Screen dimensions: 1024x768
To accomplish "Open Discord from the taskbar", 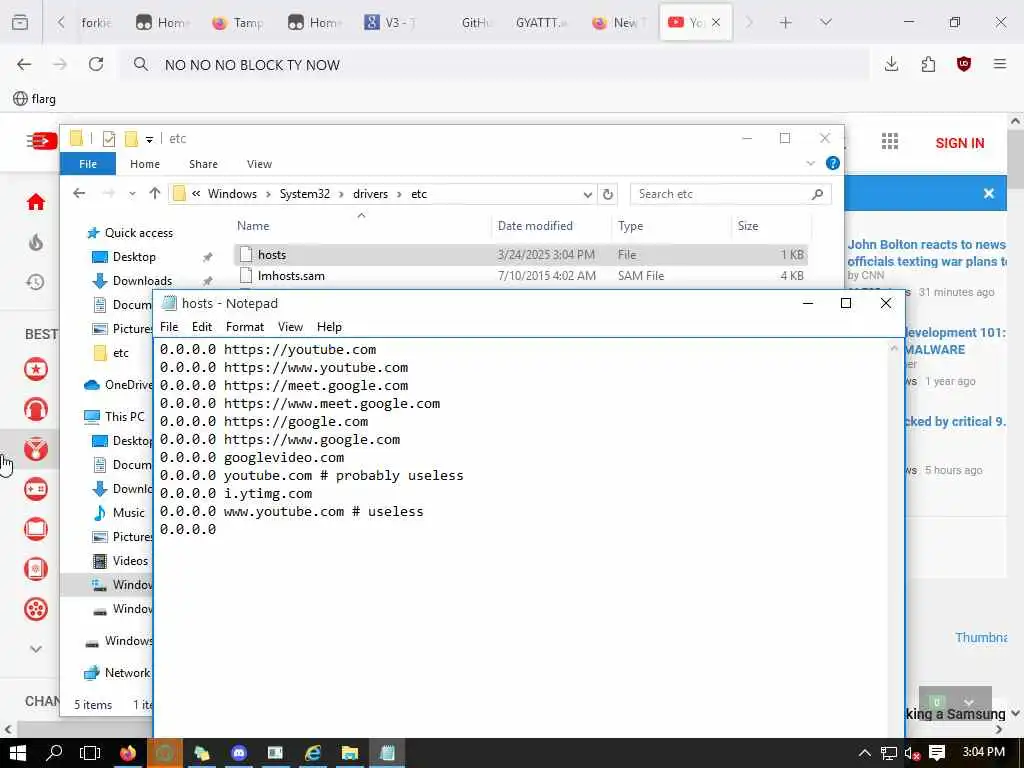I will pyautogui.click(x=239, y=753).
